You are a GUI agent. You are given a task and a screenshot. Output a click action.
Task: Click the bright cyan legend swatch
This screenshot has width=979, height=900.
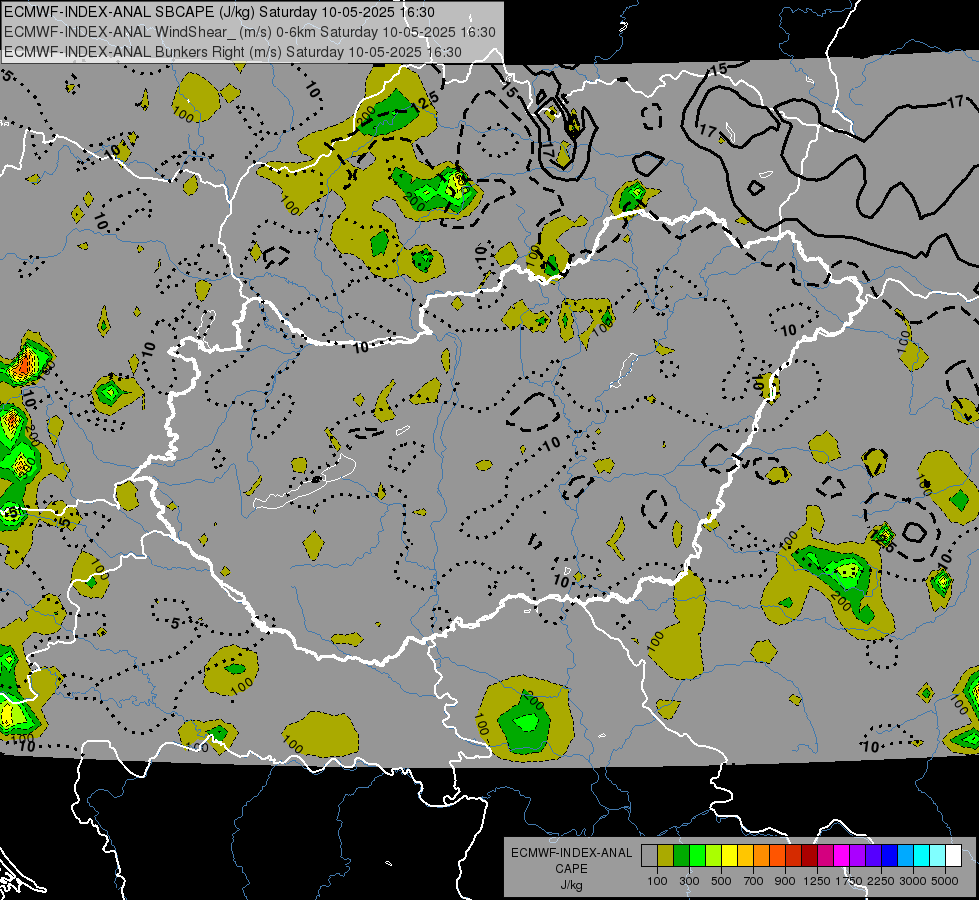tap(922, 856)
